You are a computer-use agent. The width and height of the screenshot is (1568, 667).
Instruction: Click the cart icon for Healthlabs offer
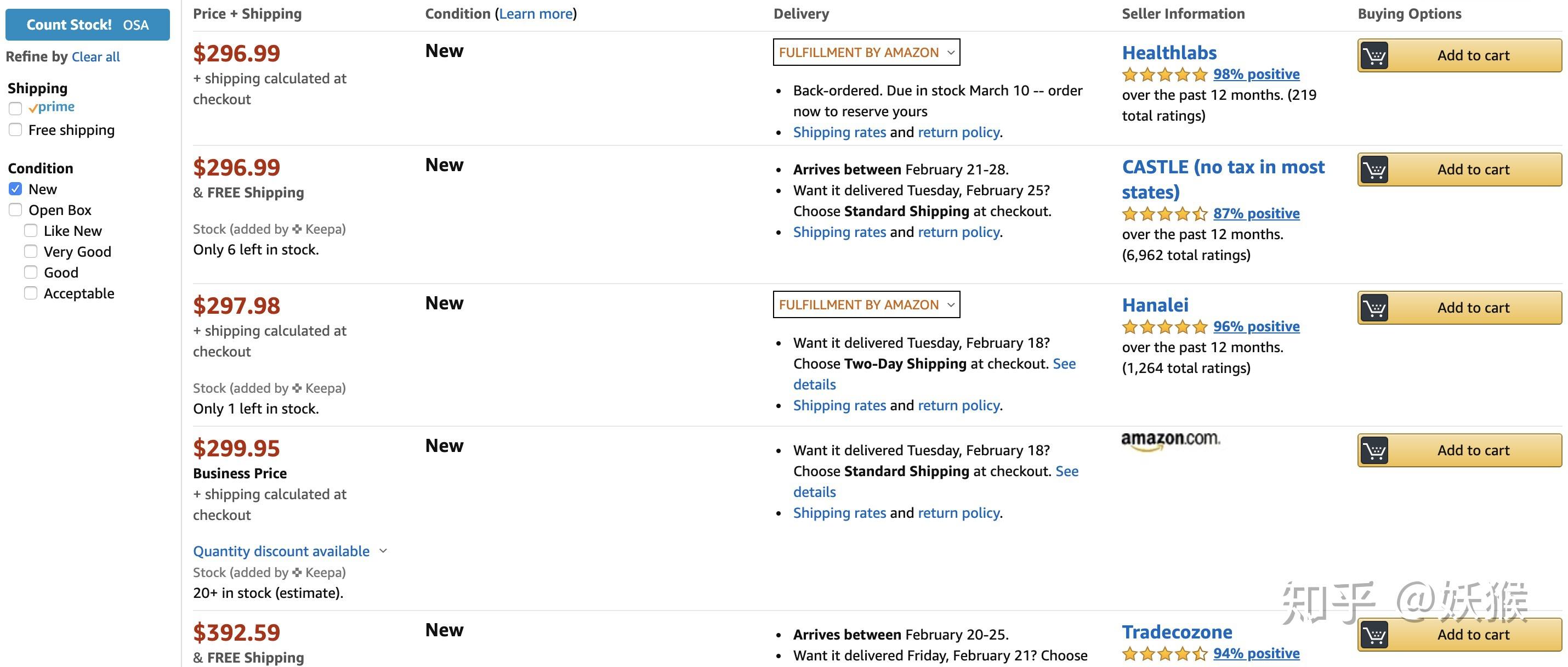pyautogui.click(x=1374, y=55)
